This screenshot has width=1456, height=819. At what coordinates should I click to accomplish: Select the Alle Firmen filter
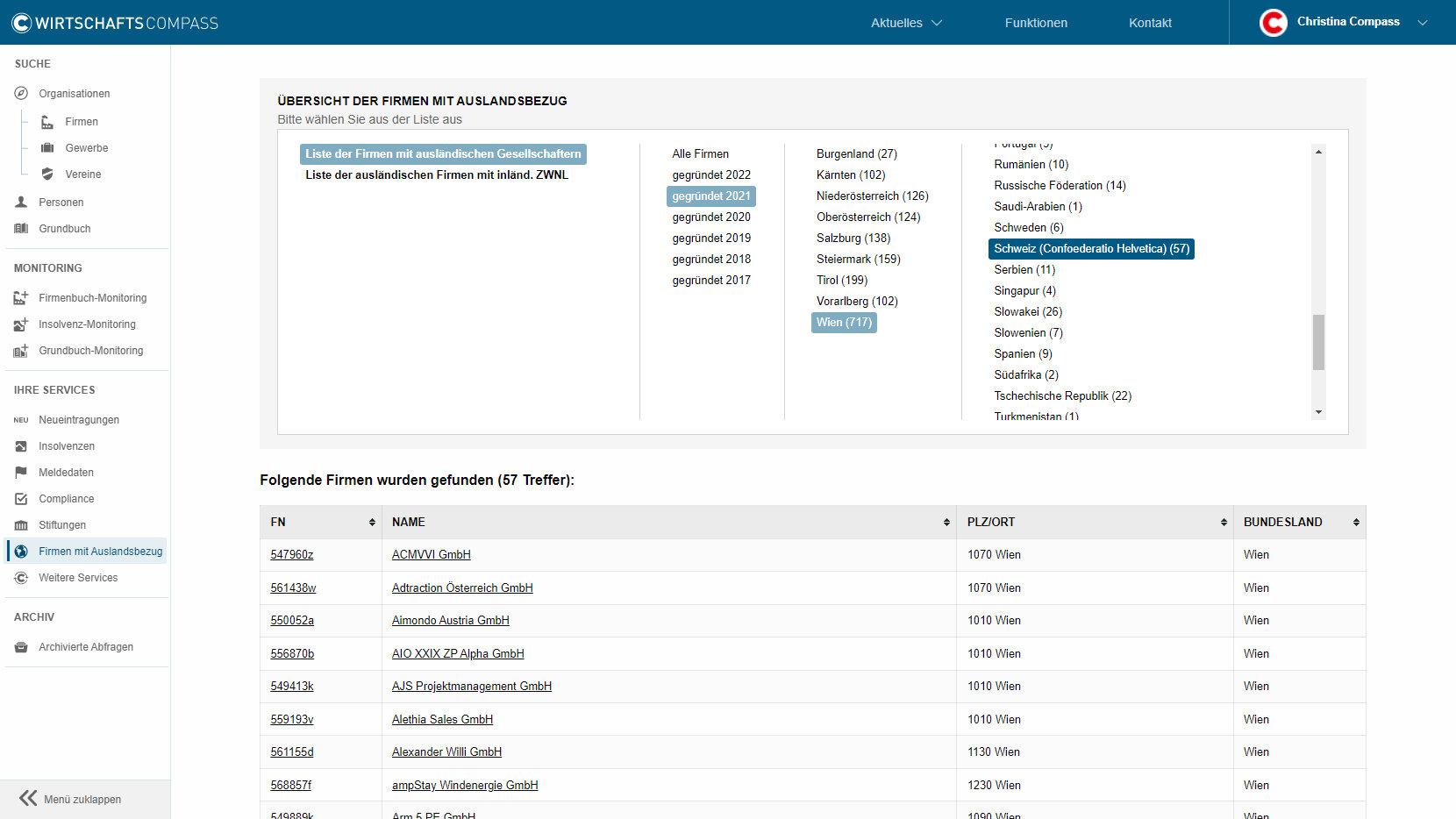tap(700, 153)
